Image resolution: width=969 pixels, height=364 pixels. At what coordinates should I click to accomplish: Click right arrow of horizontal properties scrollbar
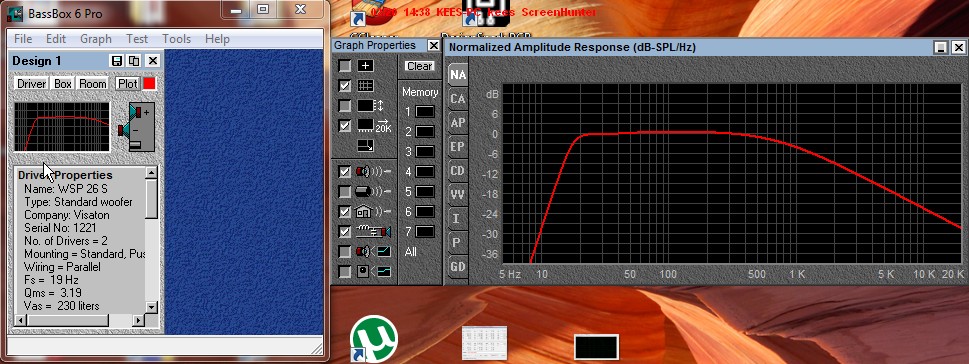[x=138, y=320]
